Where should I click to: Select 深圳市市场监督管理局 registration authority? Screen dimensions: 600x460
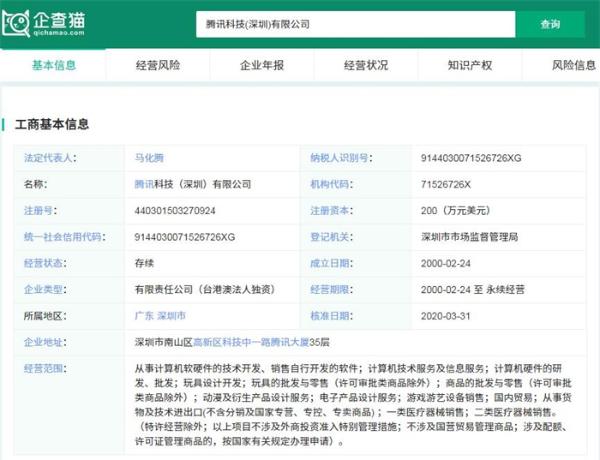470,237
